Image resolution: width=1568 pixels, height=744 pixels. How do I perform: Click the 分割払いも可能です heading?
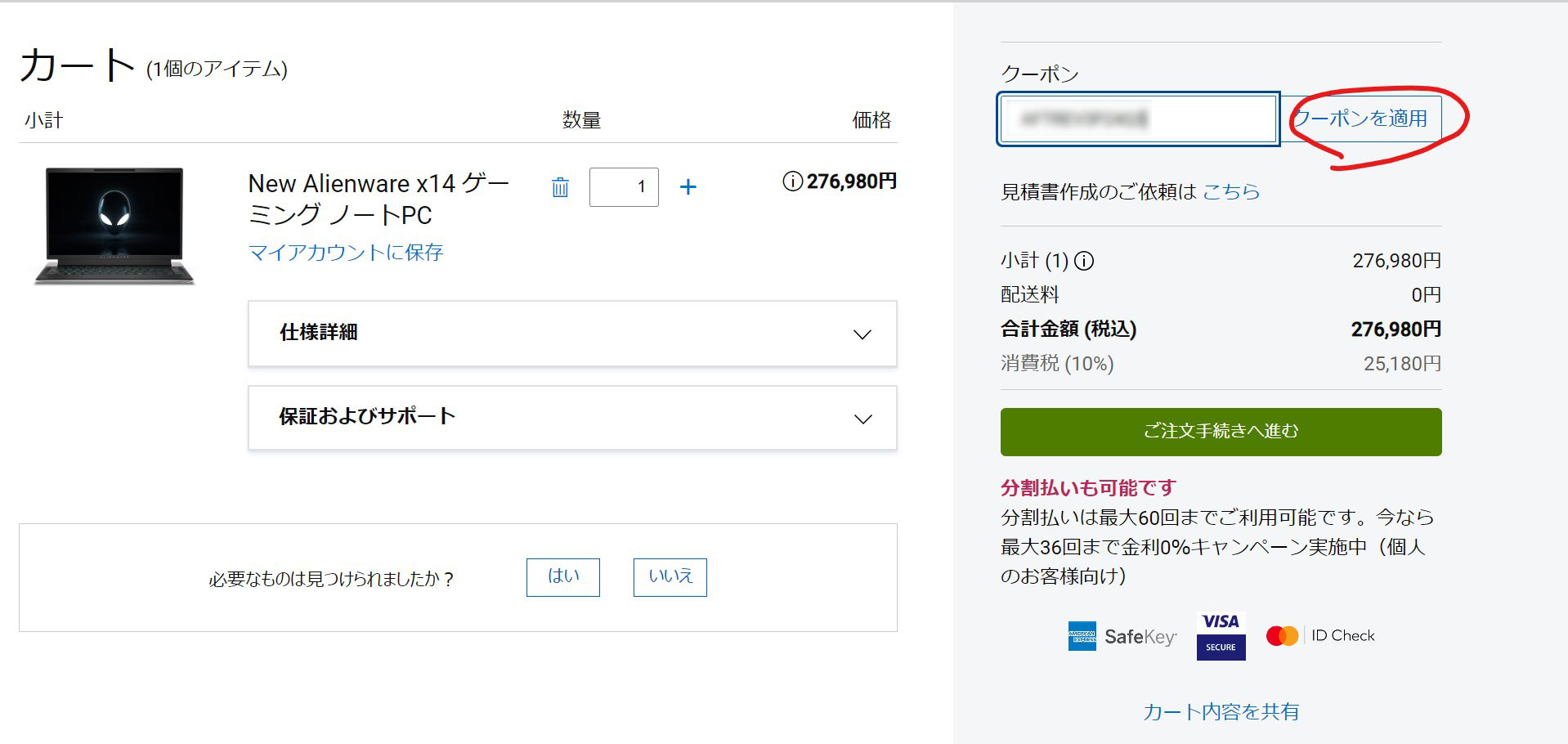pyautogui.click(x=1088, y=488)
